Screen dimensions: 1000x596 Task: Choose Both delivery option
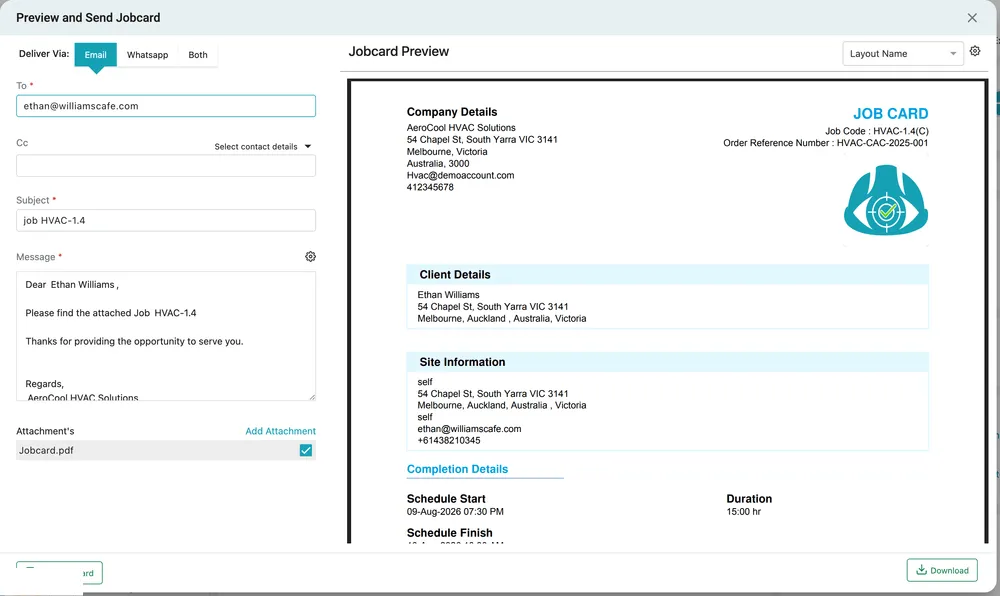(x=198, y=55)
